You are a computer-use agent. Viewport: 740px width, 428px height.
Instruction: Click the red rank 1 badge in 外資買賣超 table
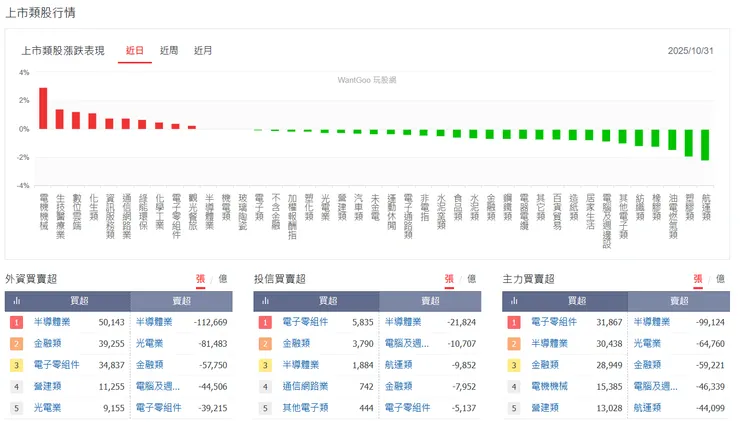click(16, 322)
